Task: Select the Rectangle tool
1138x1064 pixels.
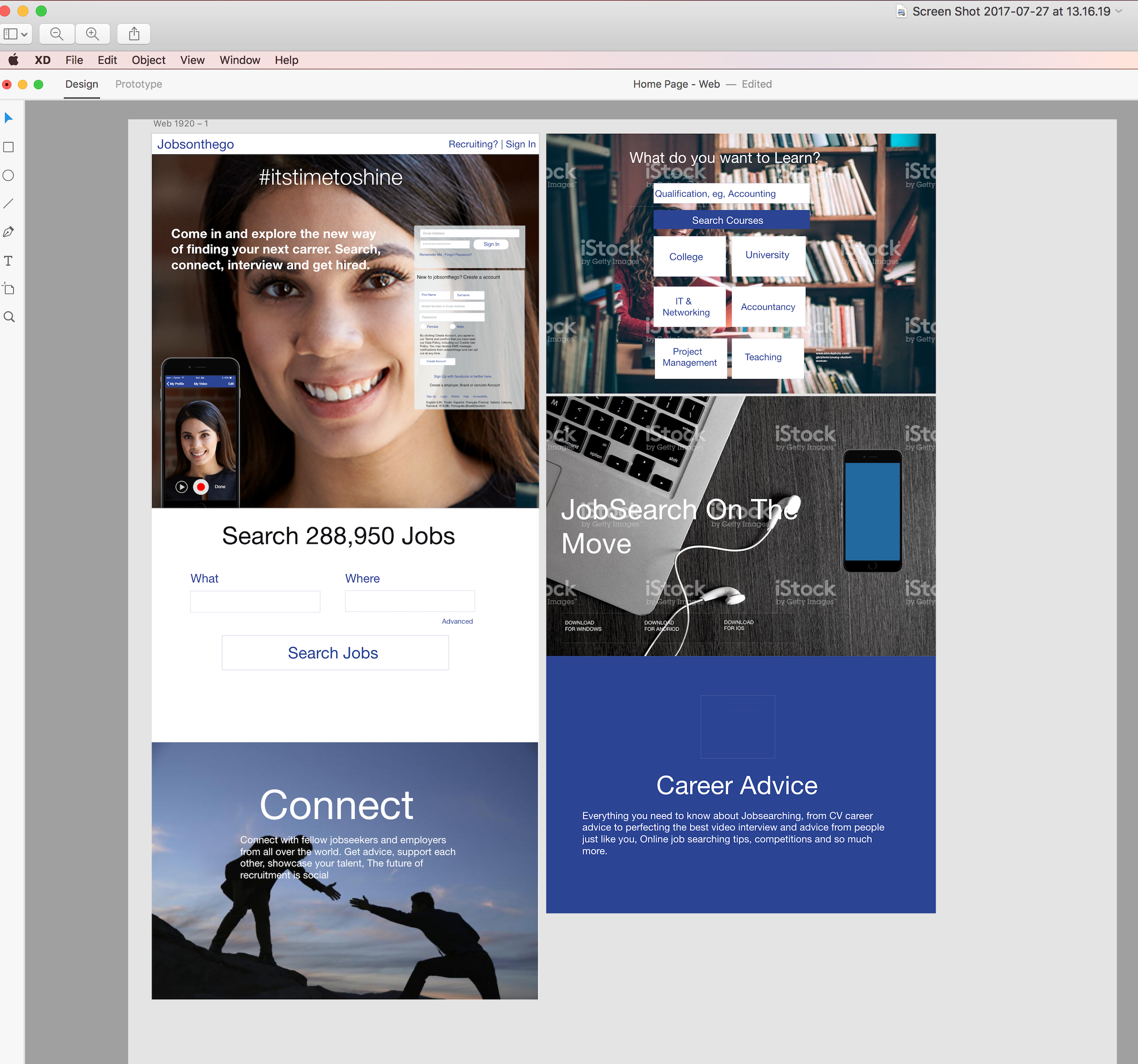Action: point(9,147)
